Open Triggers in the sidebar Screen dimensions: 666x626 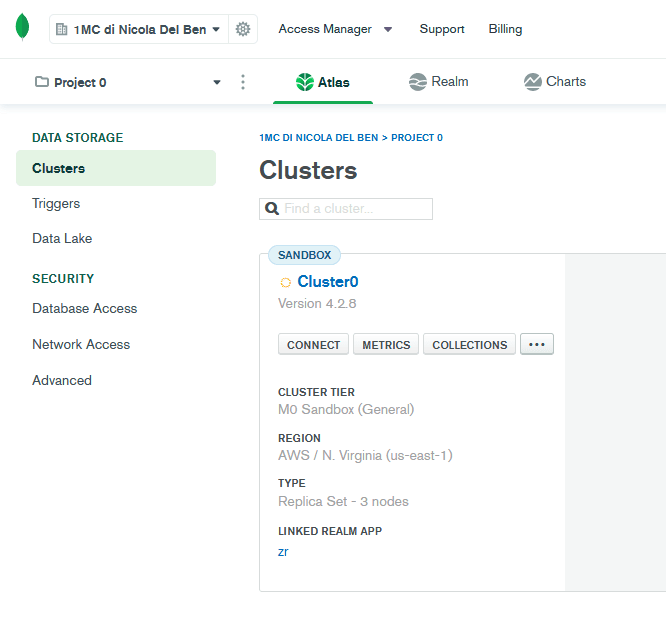[x=56, y=203]
